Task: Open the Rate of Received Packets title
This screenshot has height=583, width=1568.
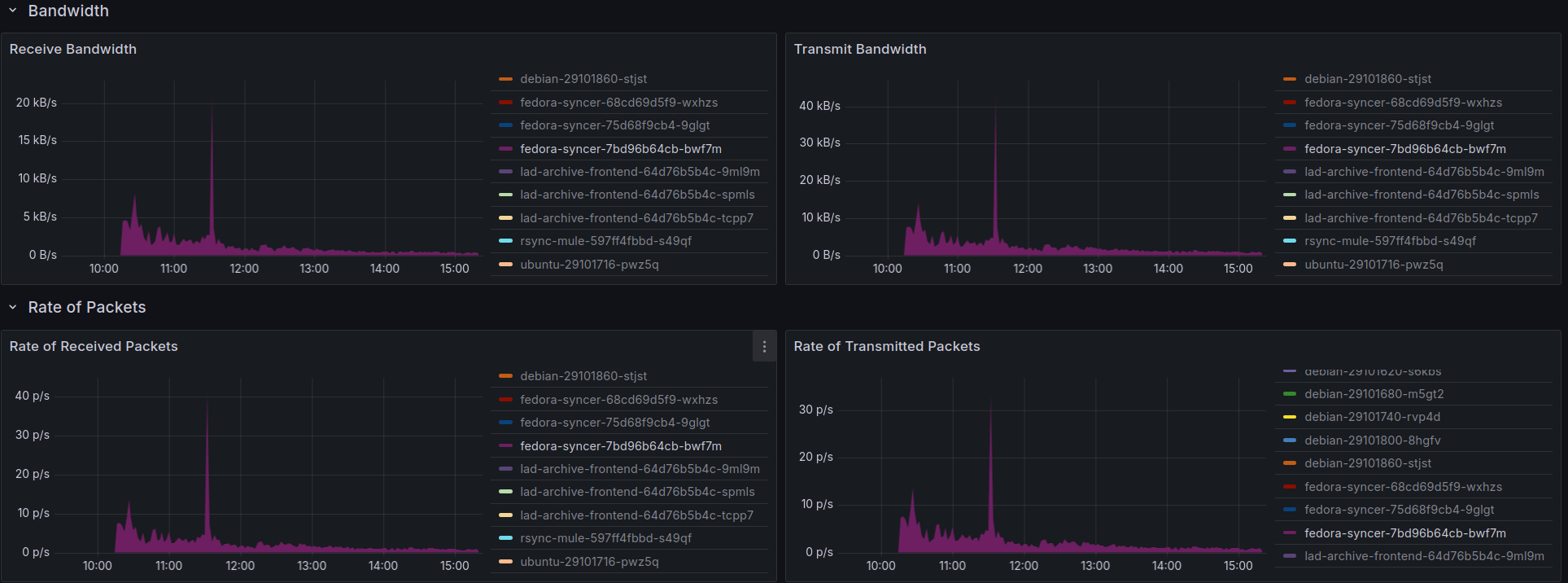Action: click(x=94, y=346)
